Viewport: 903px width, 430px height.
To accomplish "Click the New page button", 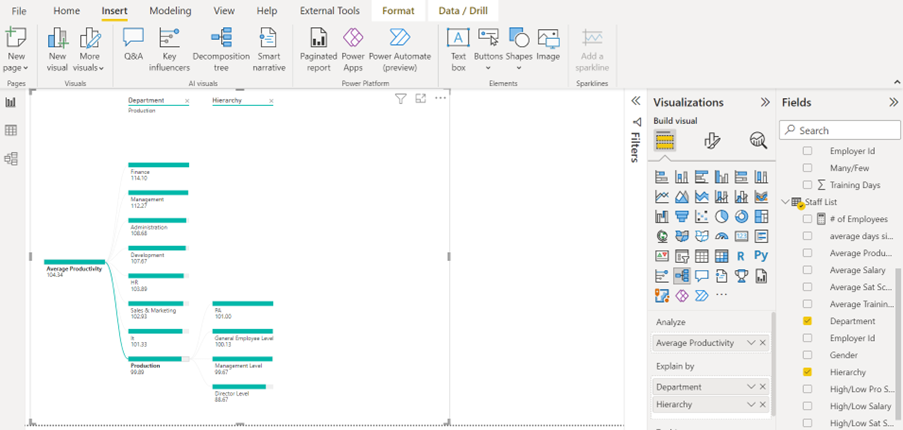I will 16,45.
